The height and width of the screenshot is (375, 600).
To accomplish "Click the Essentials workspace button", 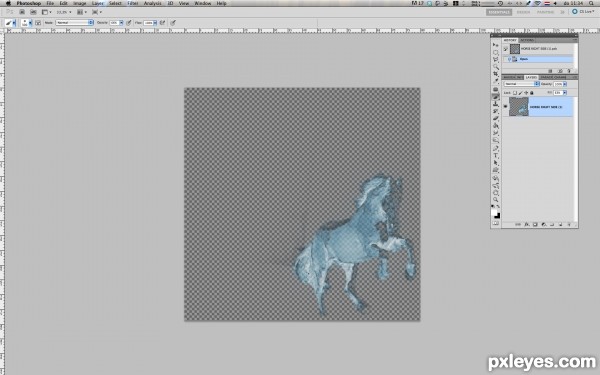I will click(499, 12).
